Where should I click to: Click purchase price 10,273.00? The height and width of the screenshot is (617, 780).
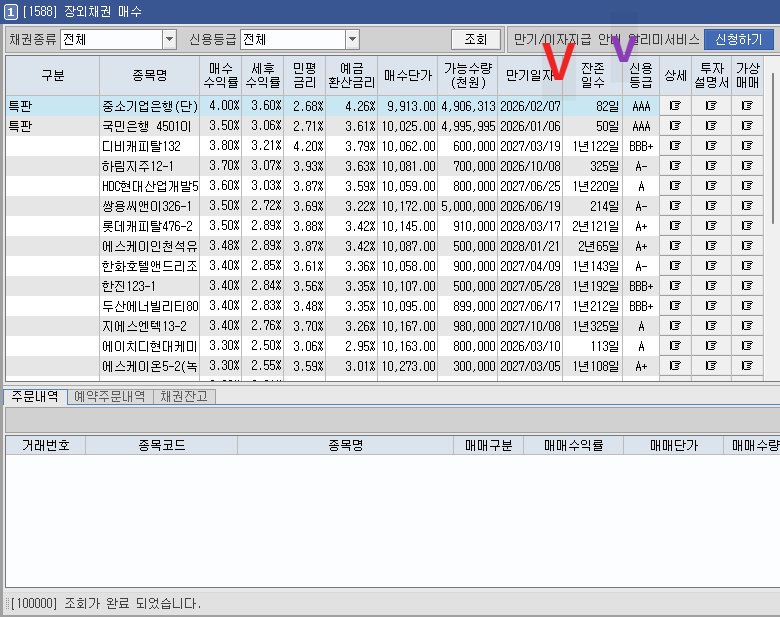pos(408,366)
